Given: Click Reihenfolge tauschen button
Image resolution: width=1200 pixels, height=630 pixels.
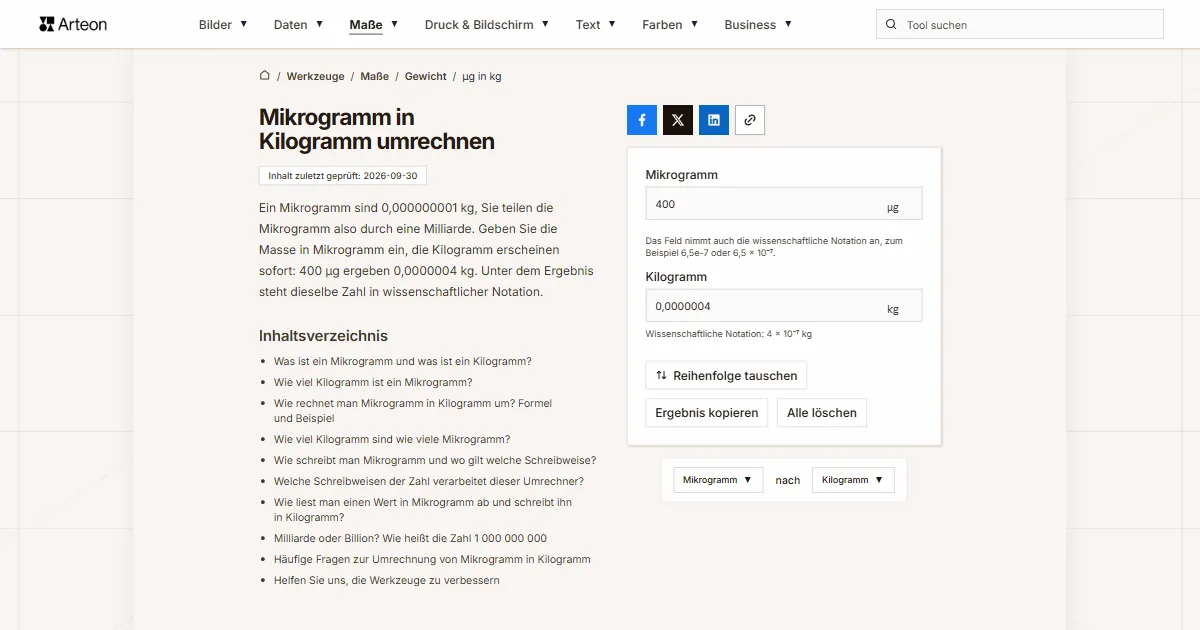Looking at the screenshot, I should 726,376.
